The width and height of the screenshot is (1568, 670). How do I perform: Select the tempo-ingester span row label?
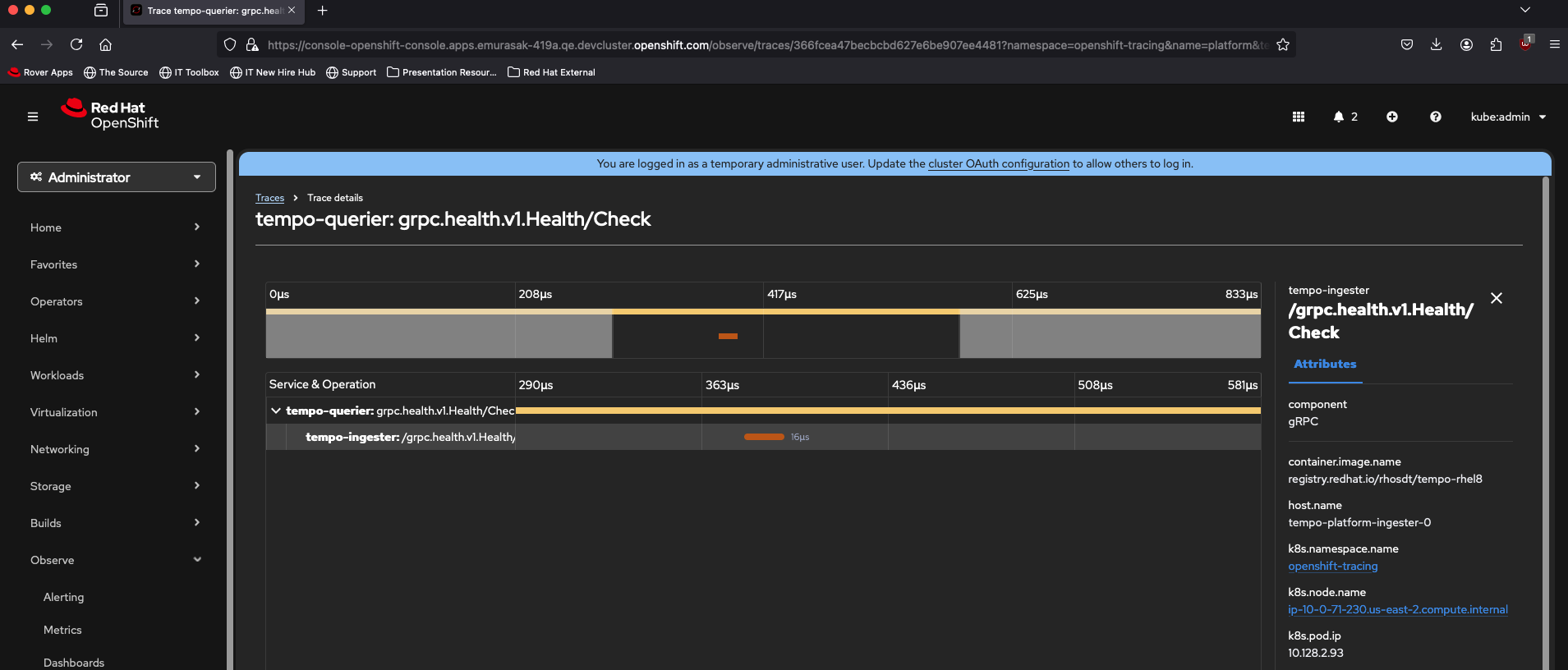click(410, 437)
